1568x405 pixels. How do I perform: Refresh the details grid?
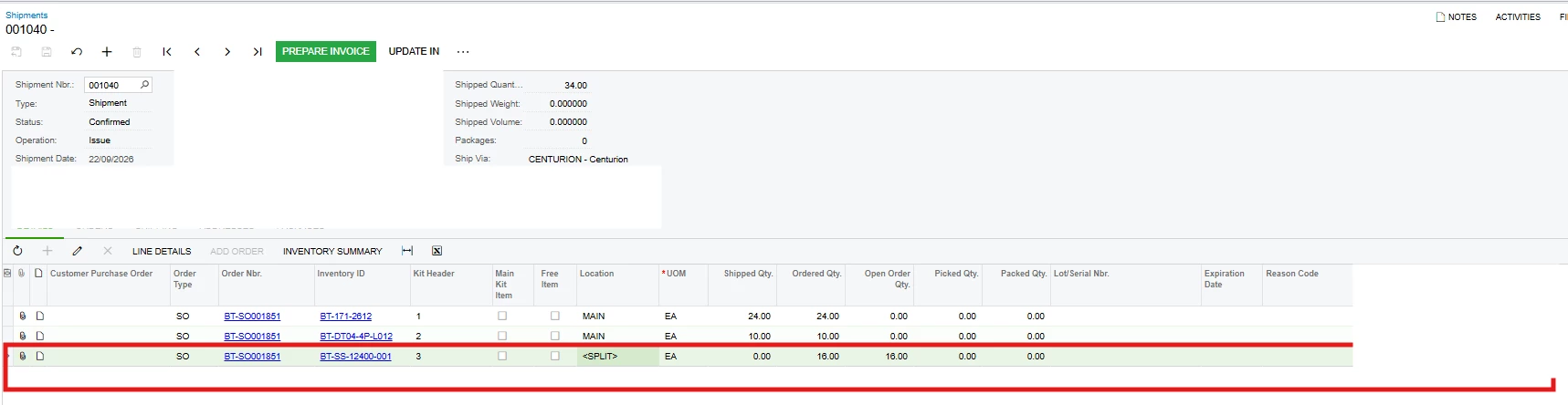17,251
